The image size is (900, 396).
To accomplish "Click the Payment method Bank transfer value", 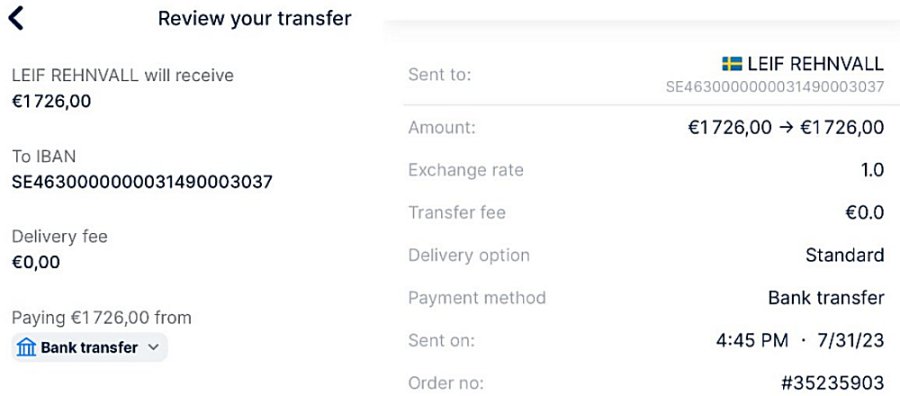I will tap(827, 298).
